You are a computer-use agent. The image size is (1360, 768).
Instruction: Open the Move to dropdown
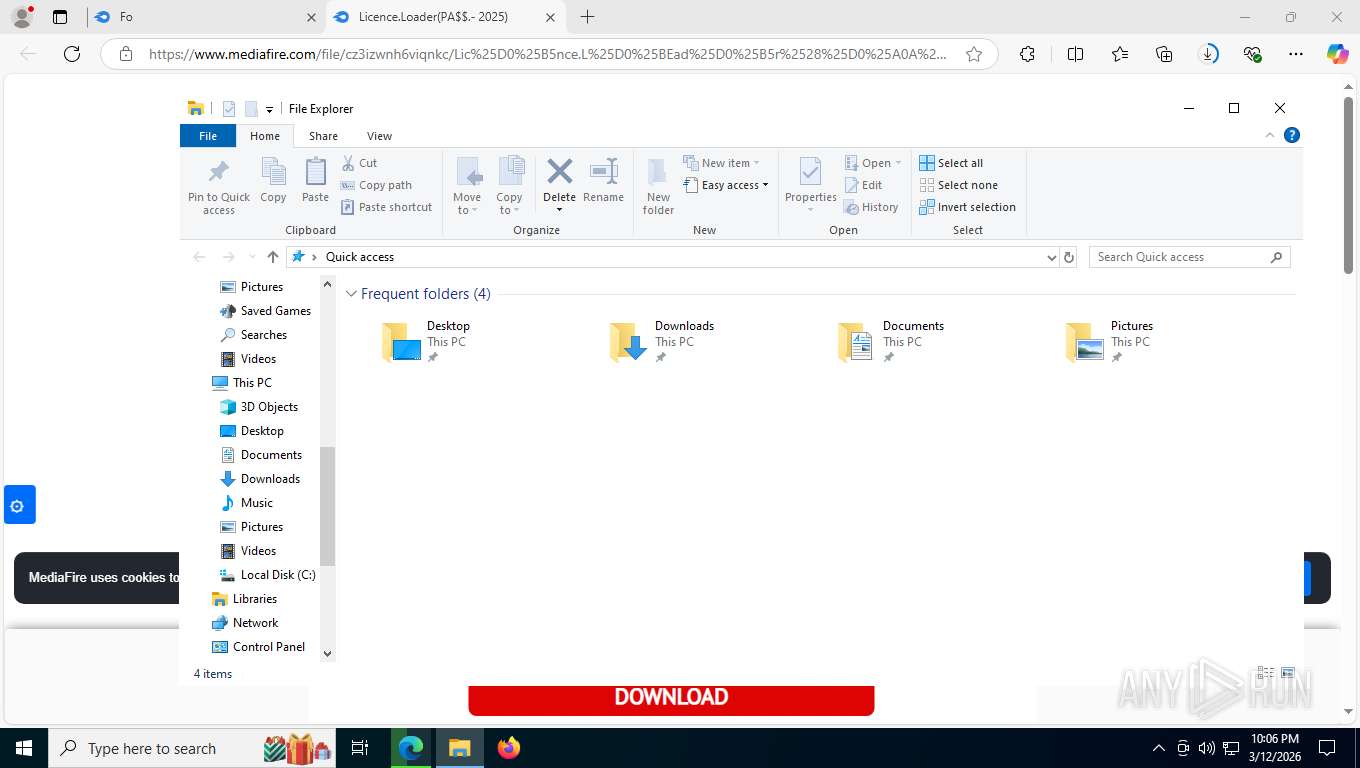(x=467, y=186)
